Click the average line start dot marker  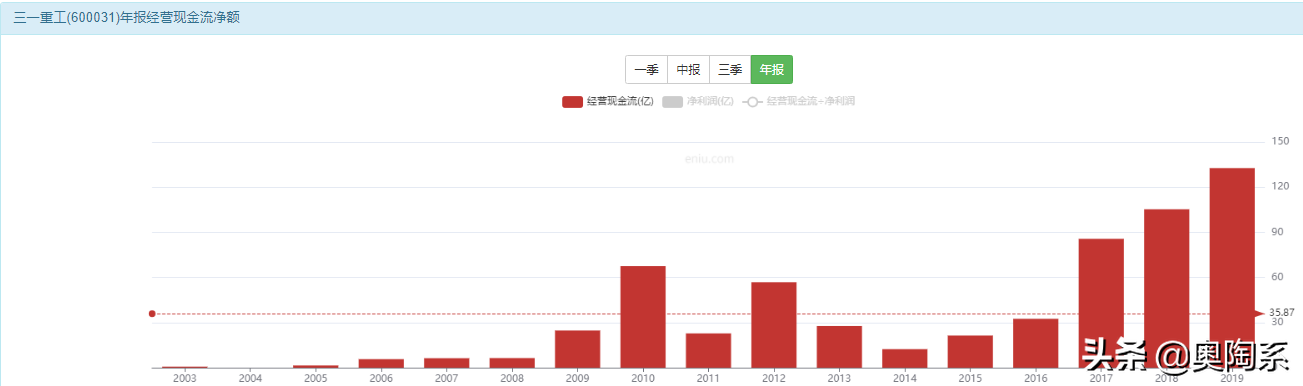click(x=152, y=314)
